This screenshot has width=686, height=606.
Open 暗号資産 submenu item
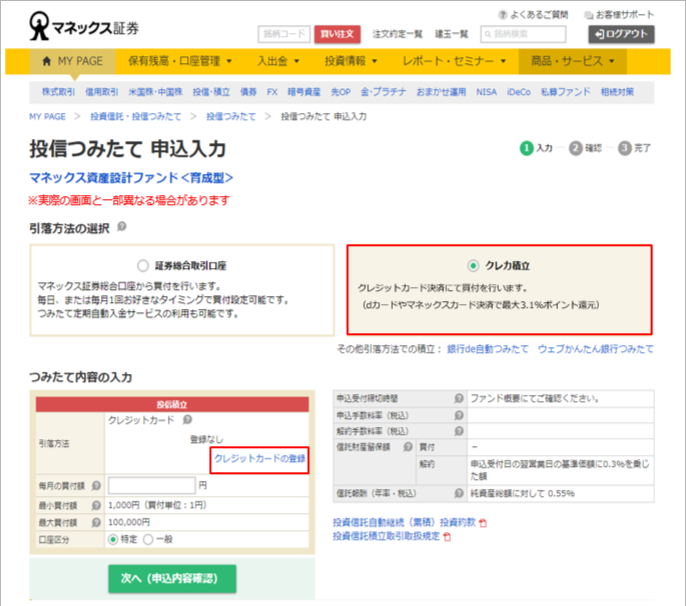click(x=304, y=92)
